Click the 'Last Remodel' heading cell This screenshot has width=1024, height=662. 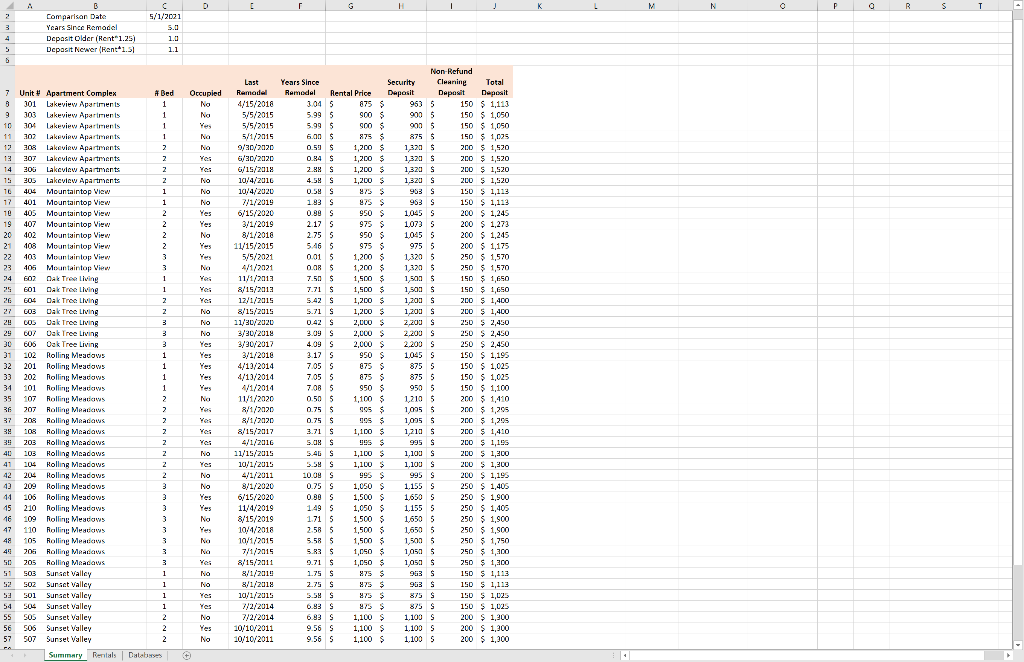click(x=252, y=82)
